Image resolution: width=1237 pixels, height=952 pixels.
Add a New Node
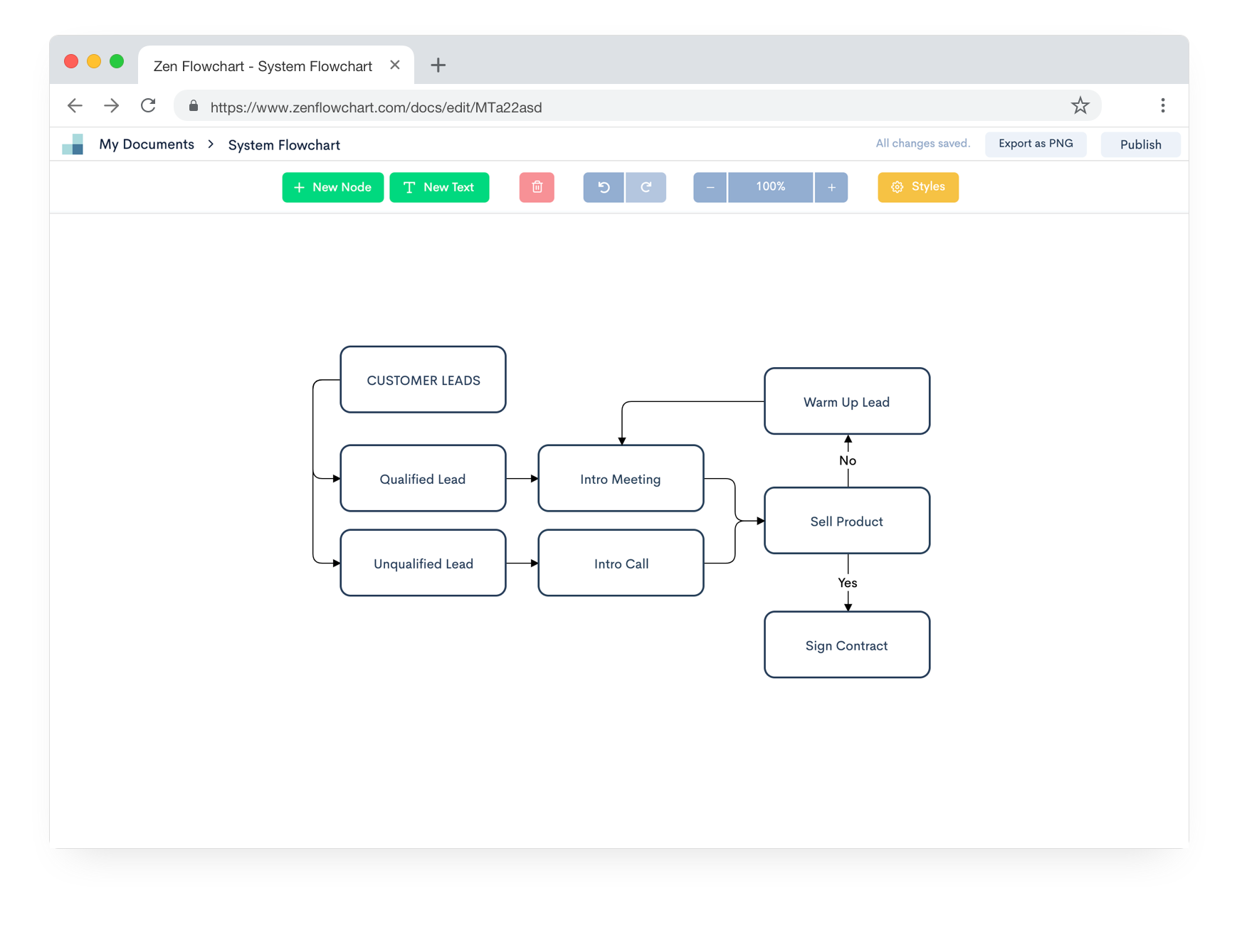click(332, 187)
